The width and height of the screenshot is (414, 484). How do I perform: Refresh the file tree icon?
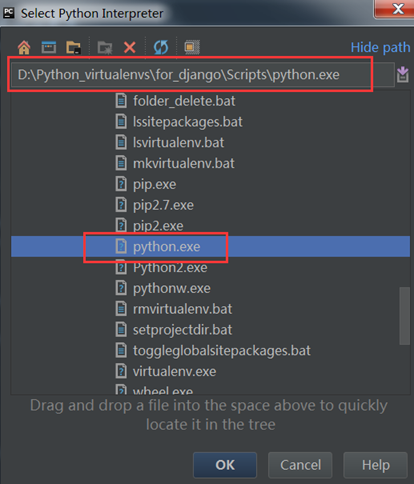click(x=161, y=47)
